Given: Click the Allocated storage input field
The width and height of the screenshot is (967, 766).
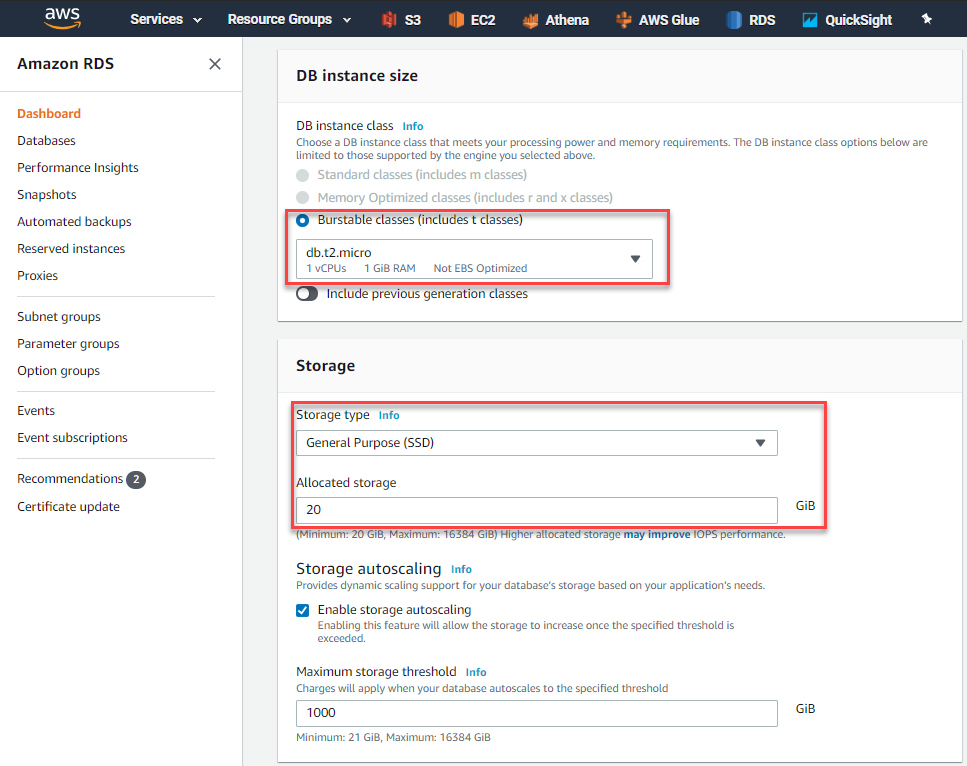Looking at the screenshot, I should tap(537, 510).
